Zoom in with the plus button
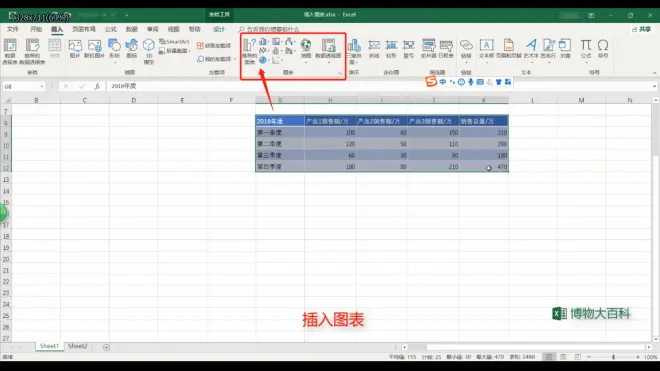Viewport: 660px width, 371px height. click(638, 357)
